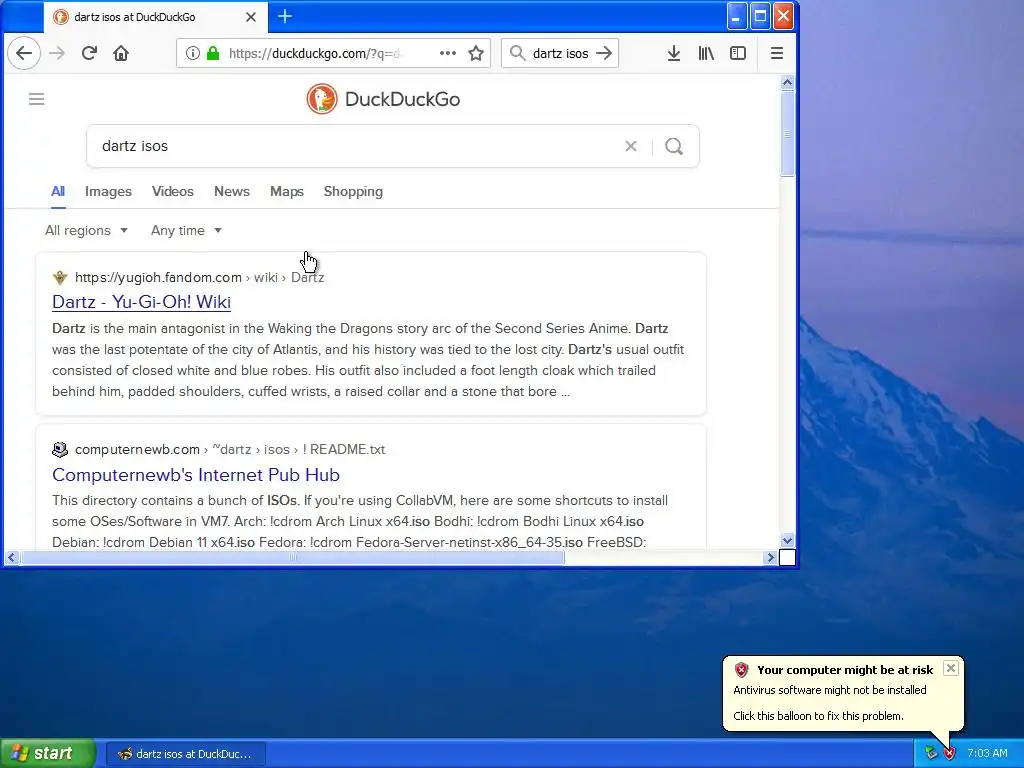Switch to Images results
Screen dimensions: 1024x768
pos(108,191)
